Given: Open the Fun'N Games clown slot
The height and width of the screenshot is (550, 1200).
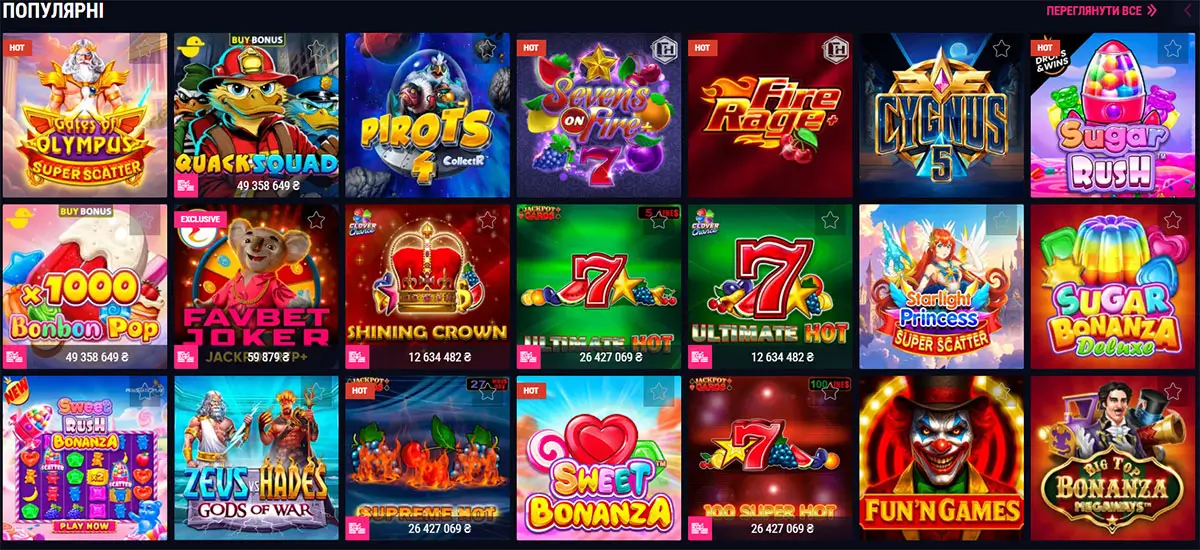Looking at the screenshot, I should coord(942,458).
